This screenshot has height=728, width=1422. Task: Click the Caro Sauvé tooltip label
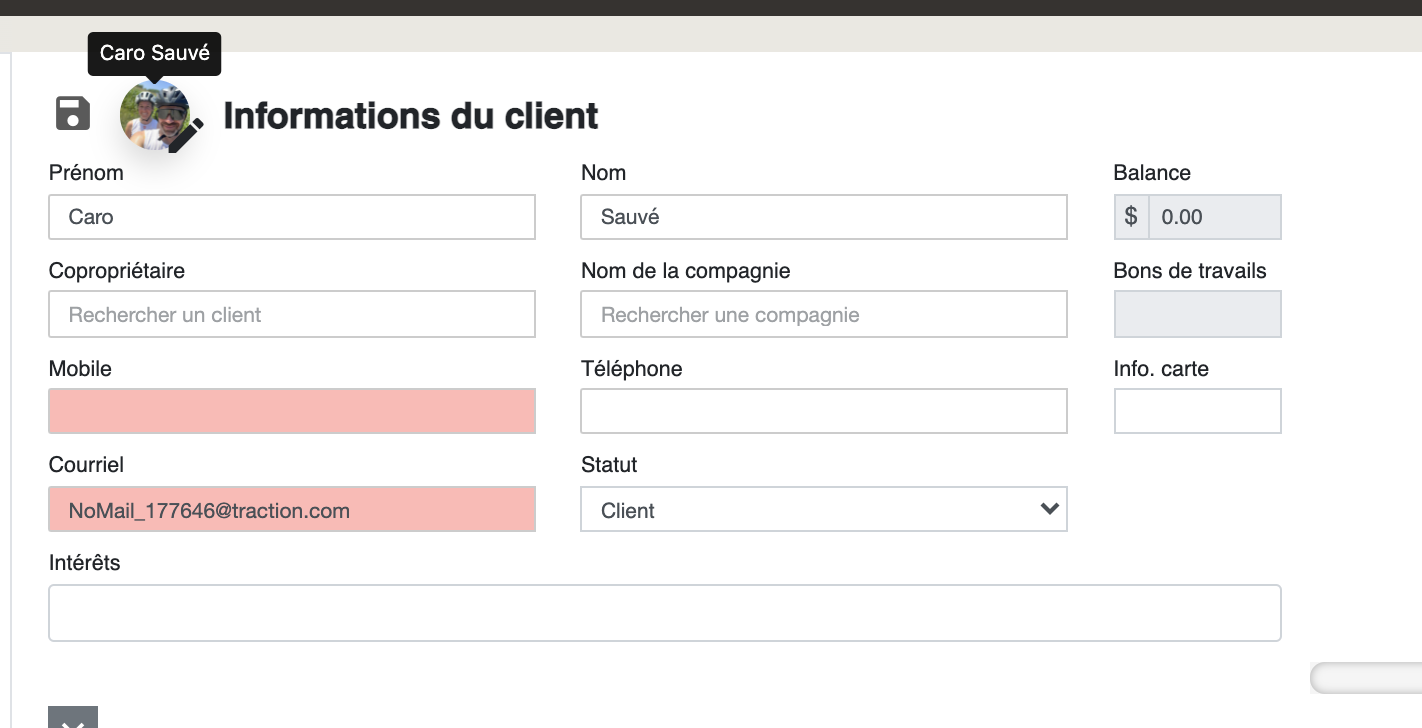pos(155,53)
